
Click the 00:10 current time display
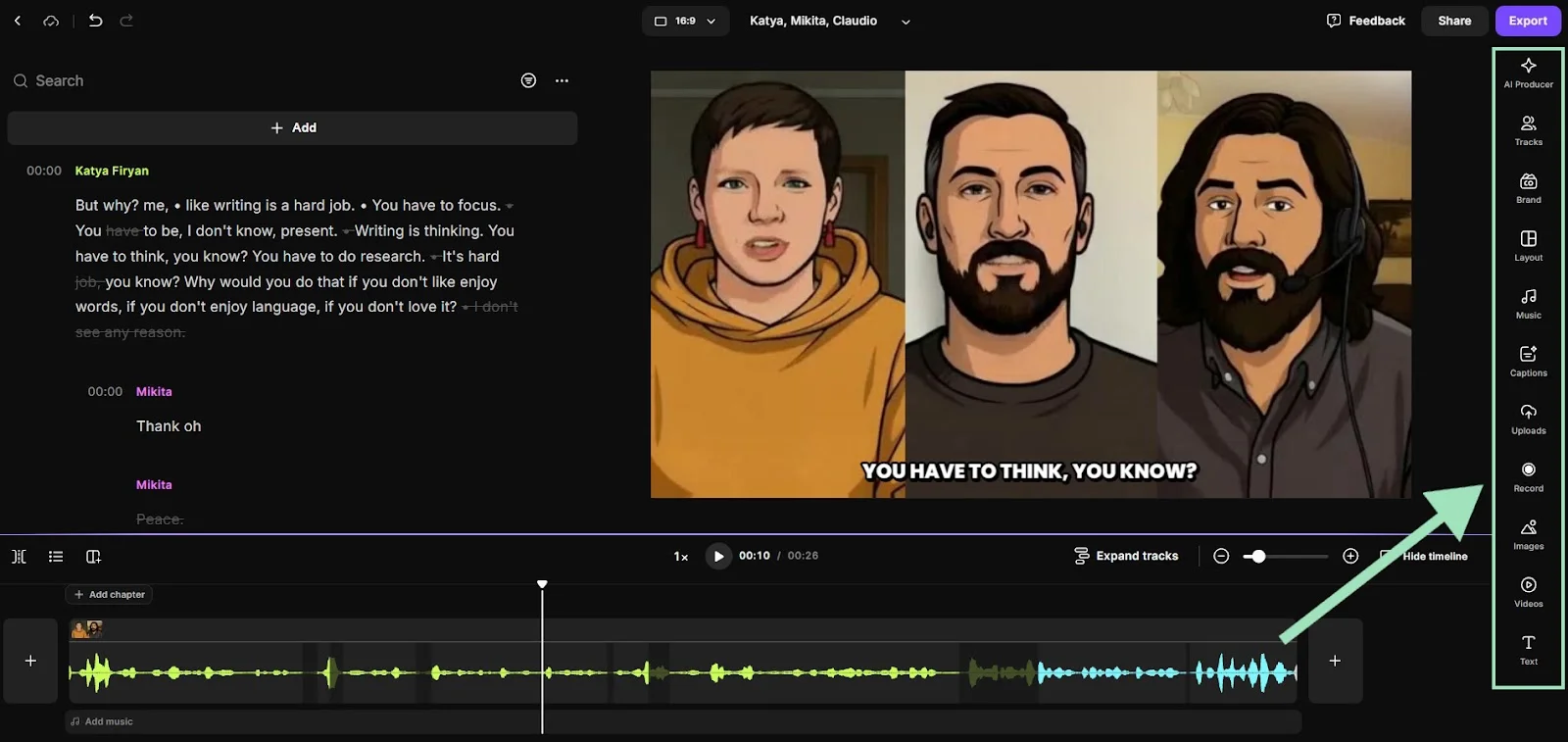point(754,556)
